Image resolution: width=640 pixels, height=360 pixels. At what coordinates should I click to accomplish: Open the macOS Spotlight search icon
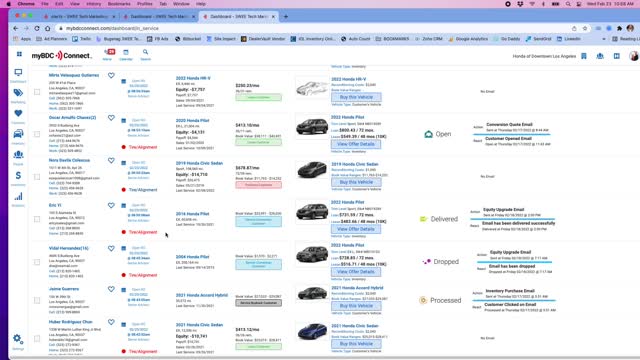pos(568,4)
